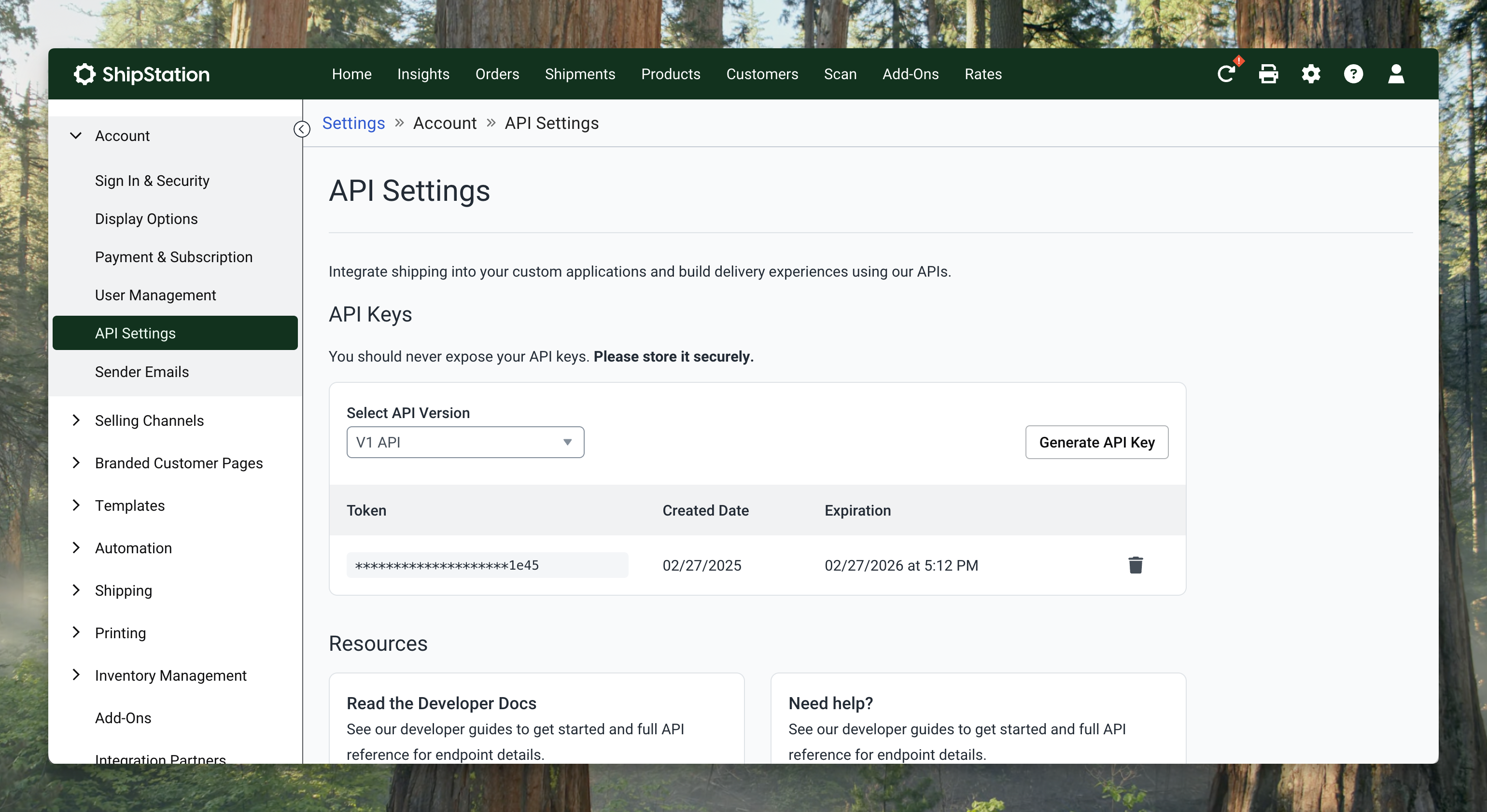The width and height of the screenshot is (1487, 812).
Task: Click the ShipStation logo
Action: [142, 74]
